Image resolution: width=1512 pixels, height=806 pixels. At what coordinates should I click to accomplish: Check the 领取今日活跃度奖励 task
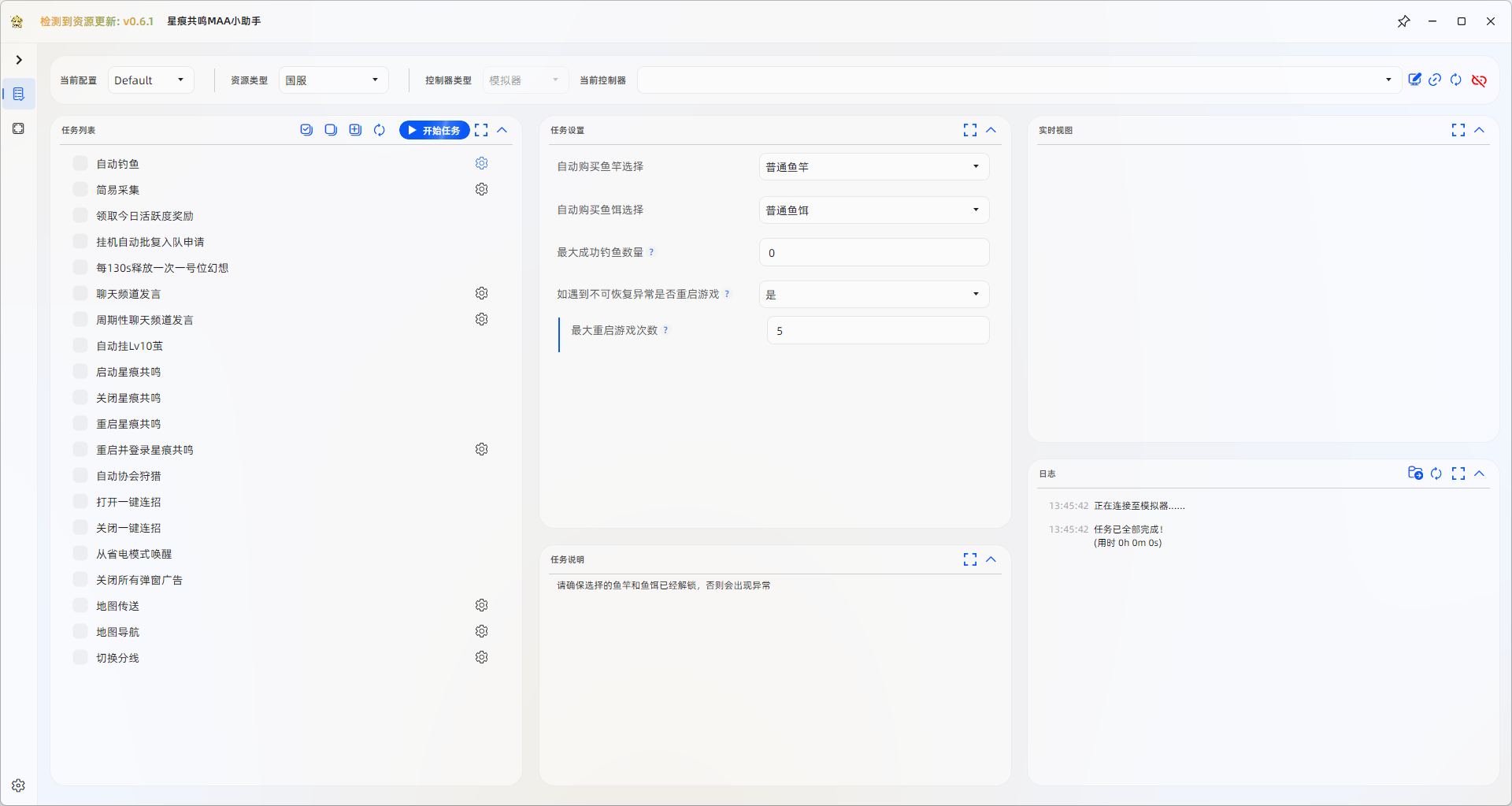pyautogui.click(x=80, y=215)
